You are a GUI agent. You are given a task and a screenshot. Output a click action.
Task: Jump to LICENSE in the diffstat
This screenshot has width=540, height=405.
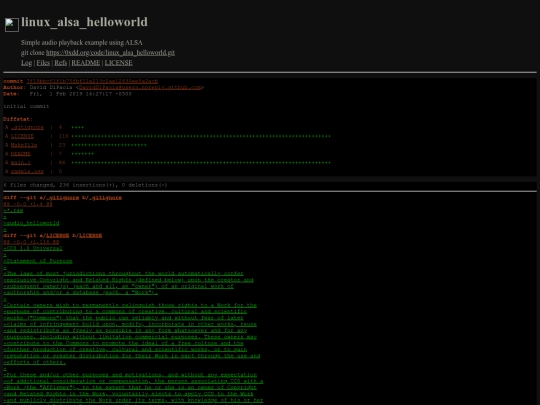pyautogui.click(x=22, y=136)
